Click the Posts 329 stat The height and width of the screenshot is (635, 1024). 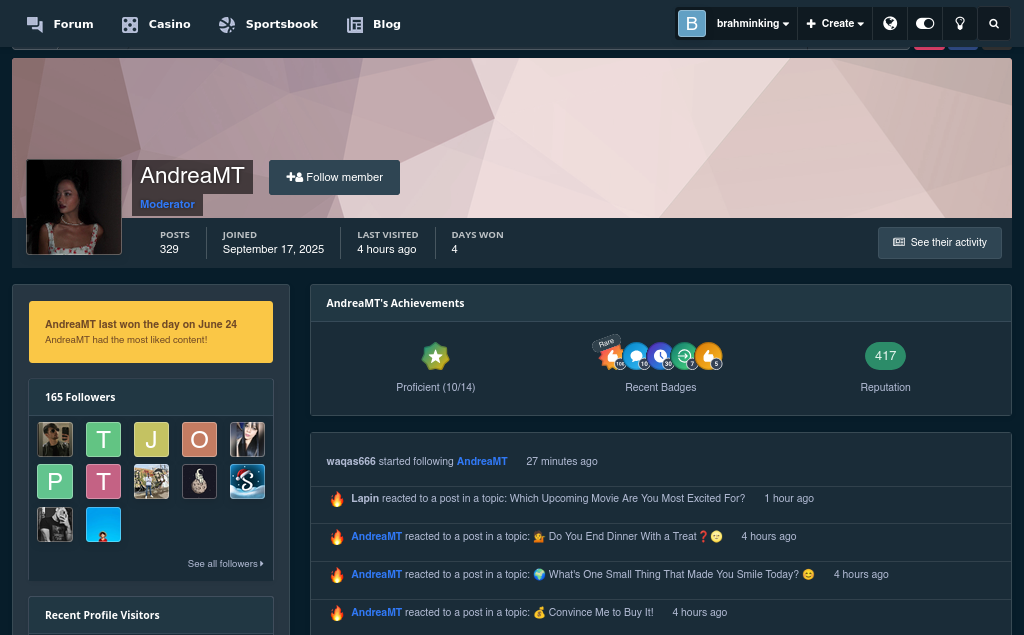tap(174, 242)
